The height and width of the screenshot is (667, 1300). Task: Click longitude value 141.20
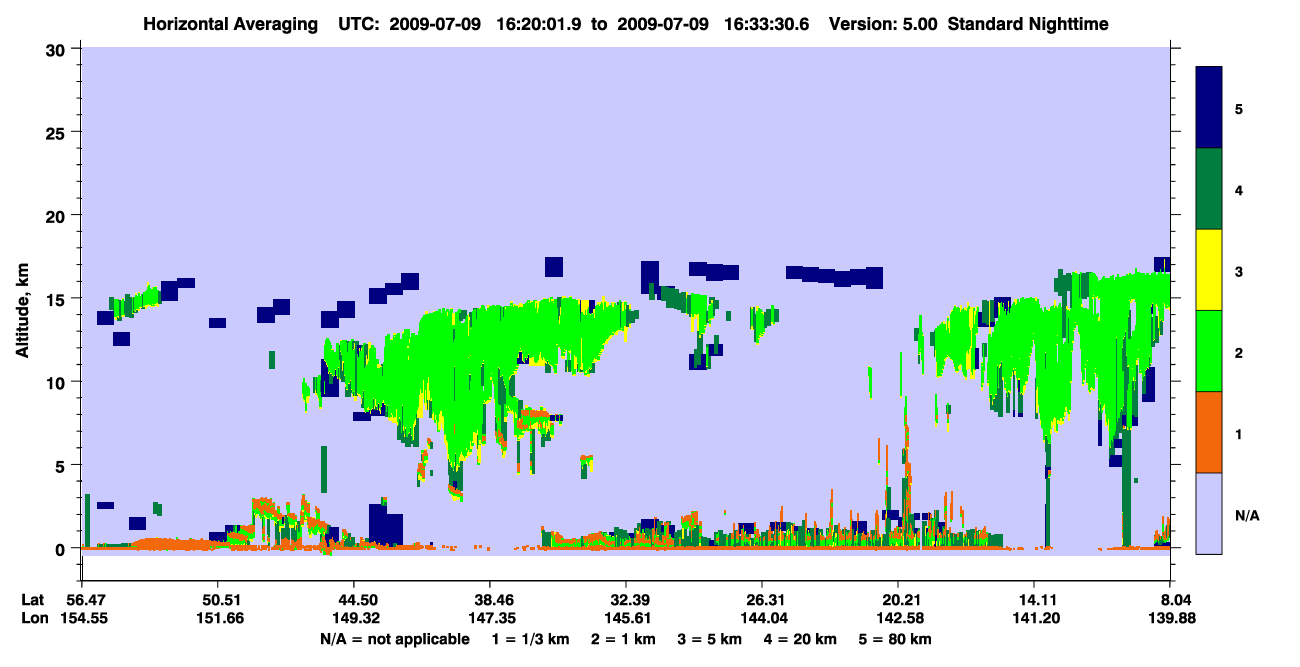pyautogui.click(x=1034, y=617)
